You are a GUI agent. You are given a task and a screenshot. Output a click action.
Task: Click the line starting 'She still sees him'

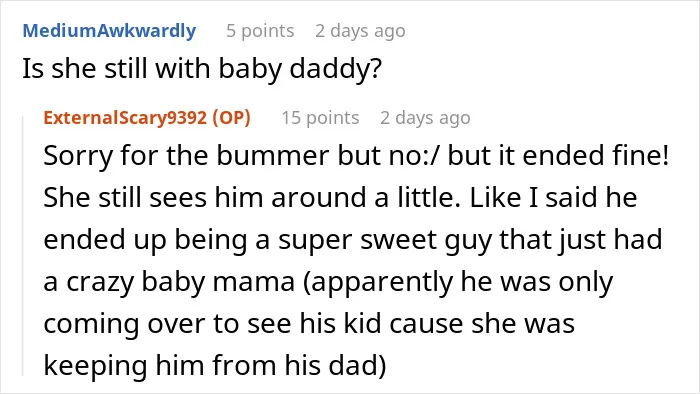pos(340,197)
